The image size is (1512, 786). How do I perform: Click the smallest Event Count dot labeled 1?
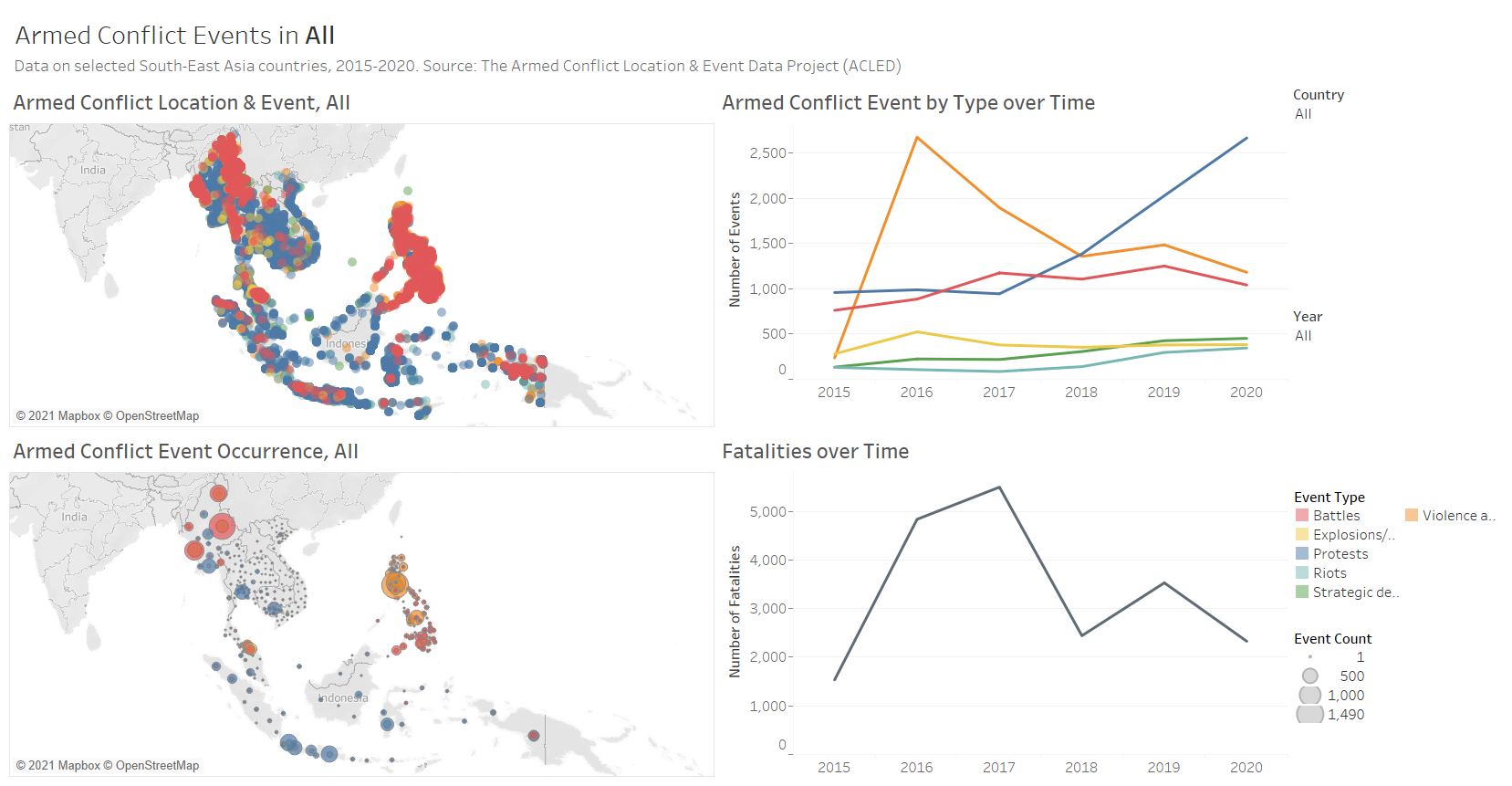point(1310,657)
